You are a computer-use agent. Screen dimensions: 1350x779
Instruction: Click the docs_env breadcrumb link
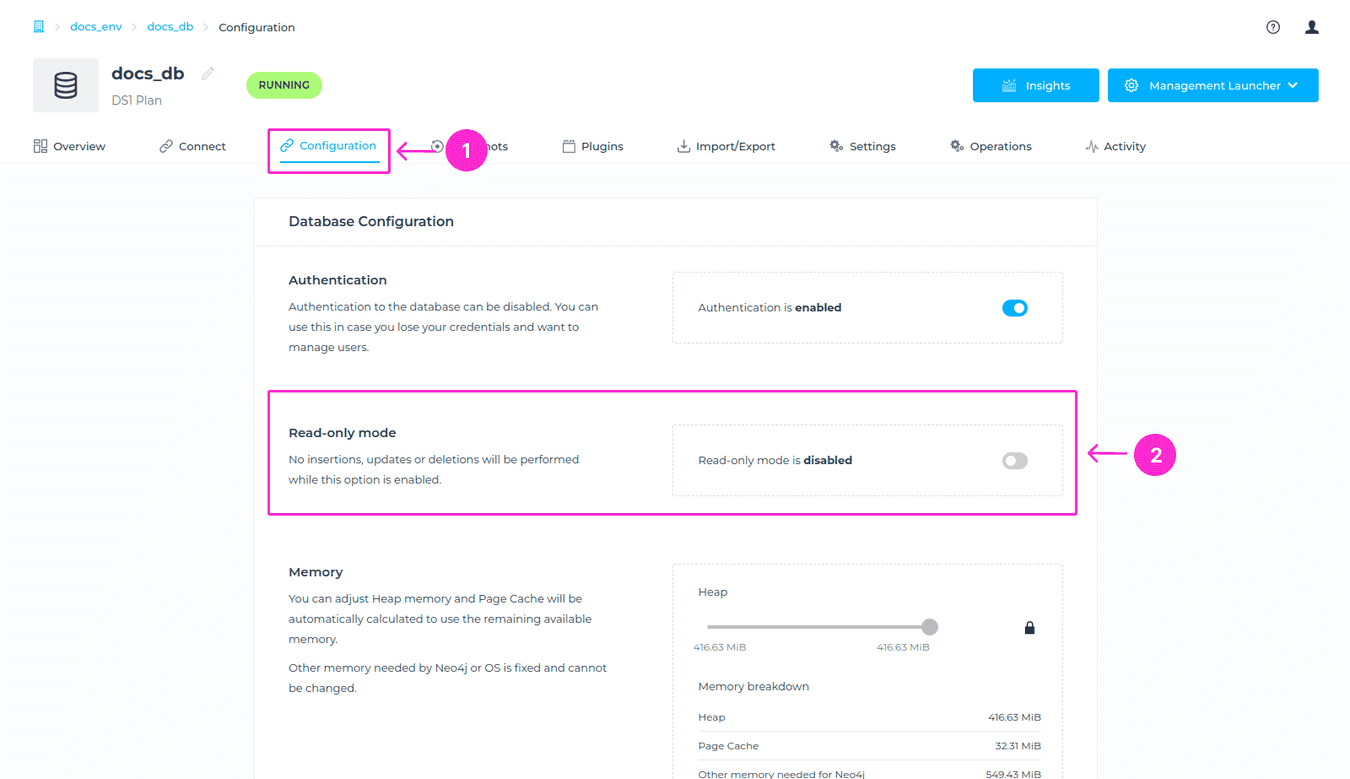pyautogui.click(x=96, y=26)
